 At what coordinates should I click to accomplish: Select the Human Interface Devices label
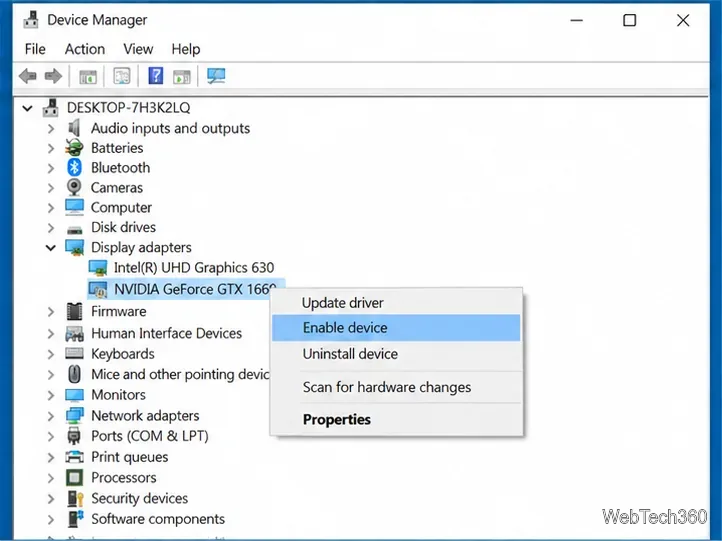166,333
